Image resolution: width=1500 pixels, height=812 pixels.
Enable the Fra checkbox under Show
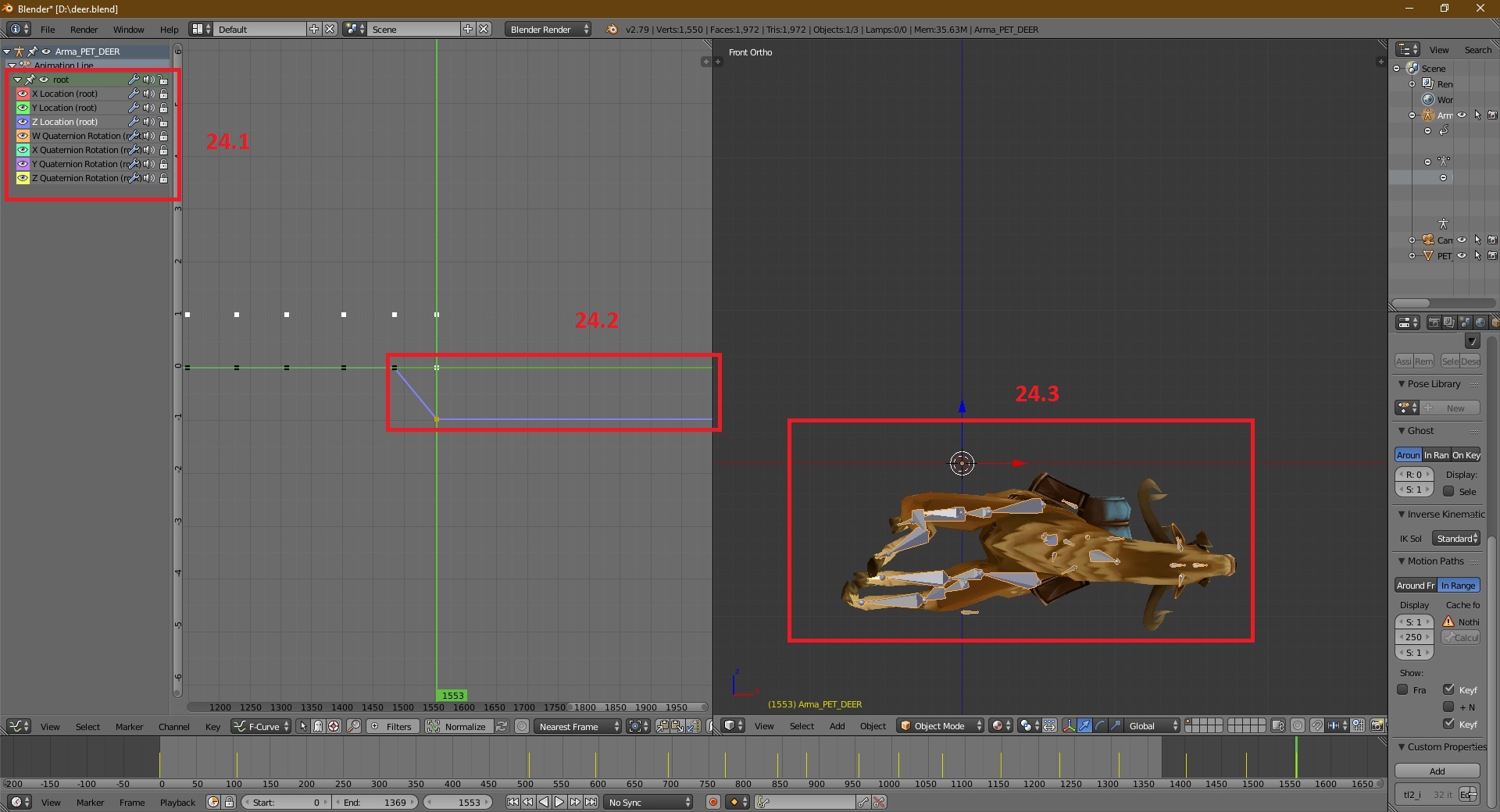click(1402, 689)
